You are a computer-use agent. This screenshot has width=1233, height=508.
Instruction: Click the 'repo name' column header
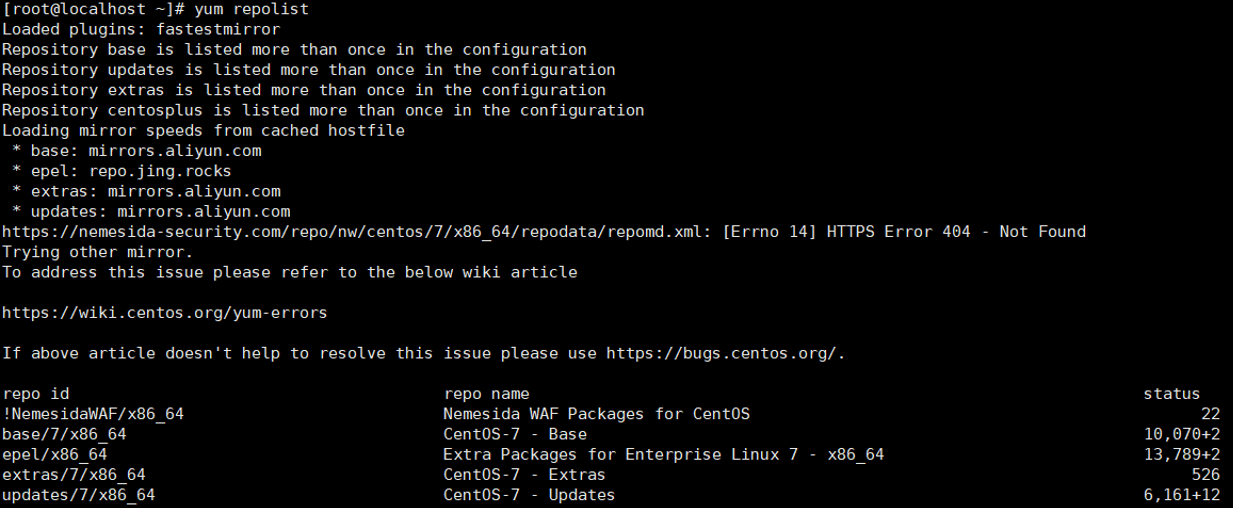(x=486, y=394)
